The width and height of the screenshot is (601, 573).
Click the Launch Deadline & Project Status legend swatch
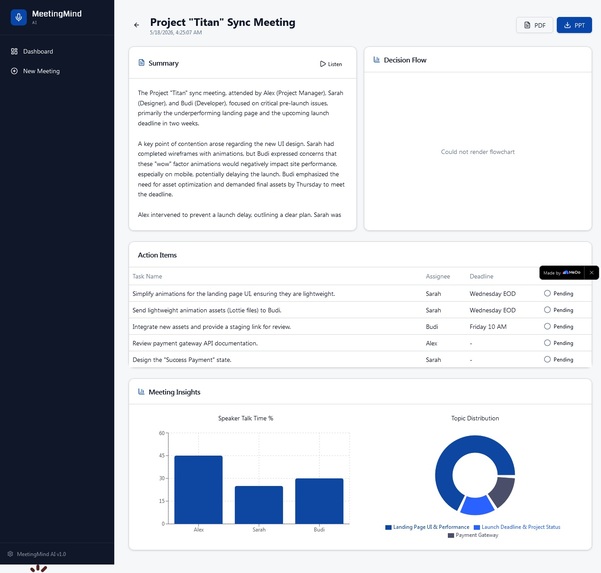click(477, 527)
